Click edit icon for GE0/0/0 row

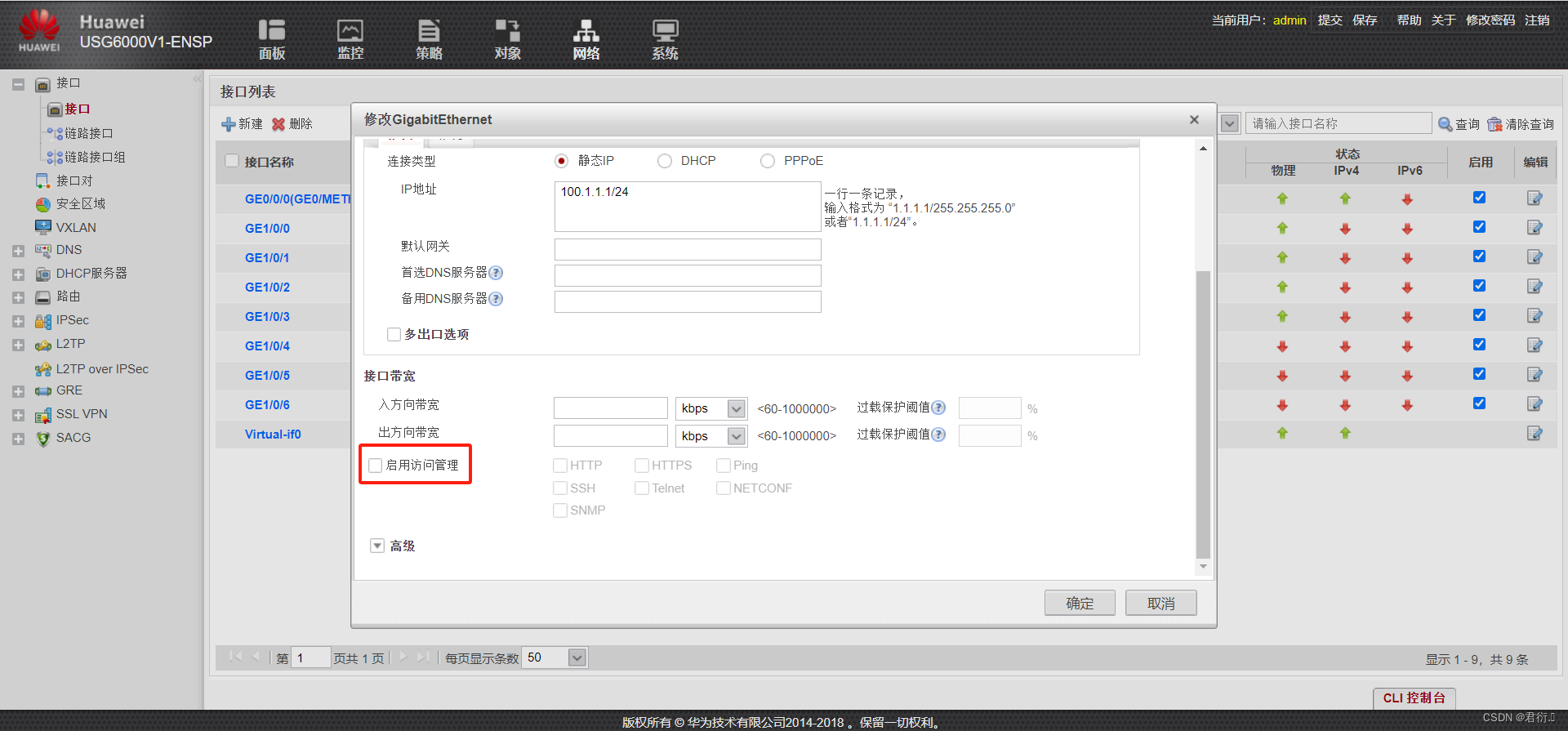[x=1535, y=198]
